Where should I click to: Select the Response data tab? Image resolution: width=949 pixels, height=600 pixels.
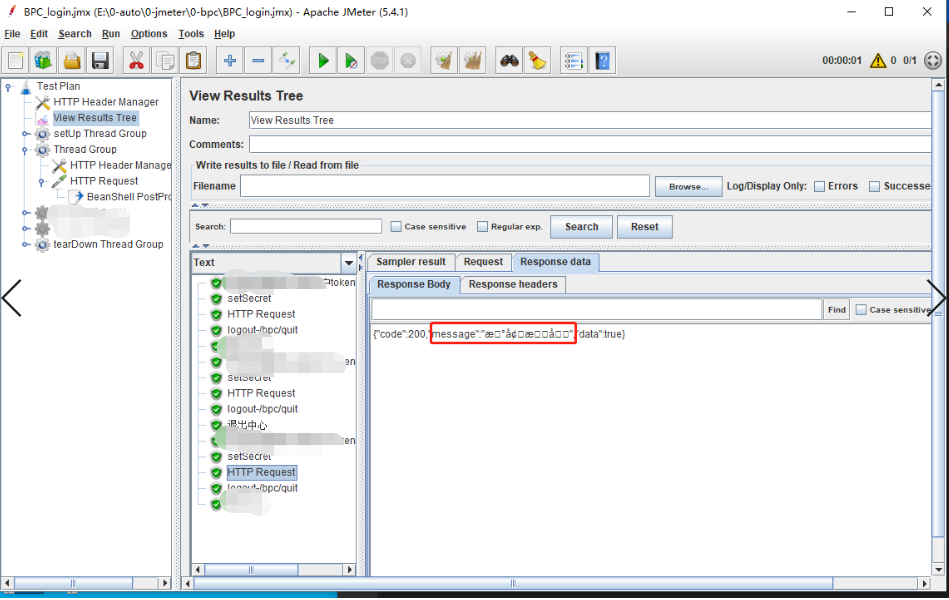click(x=556, y=262)
